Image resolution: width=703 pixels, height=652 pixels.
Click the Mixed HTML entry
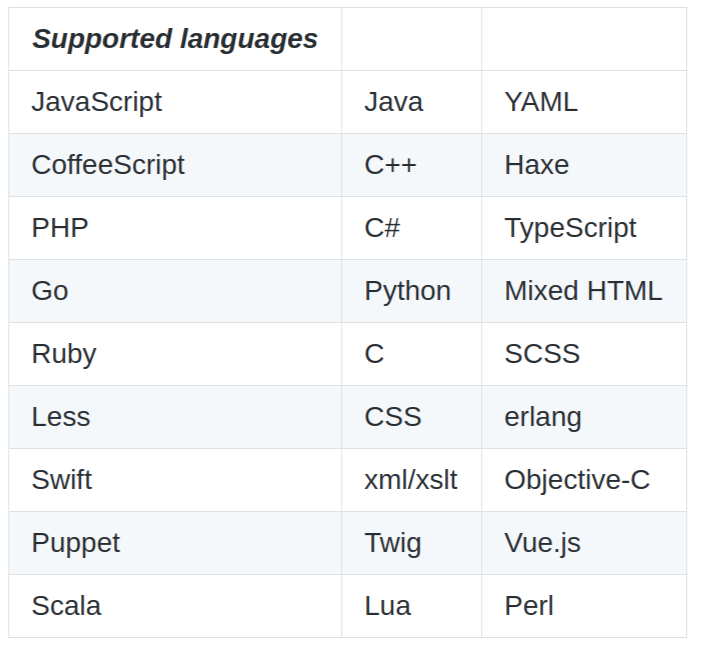pos(583,291)
